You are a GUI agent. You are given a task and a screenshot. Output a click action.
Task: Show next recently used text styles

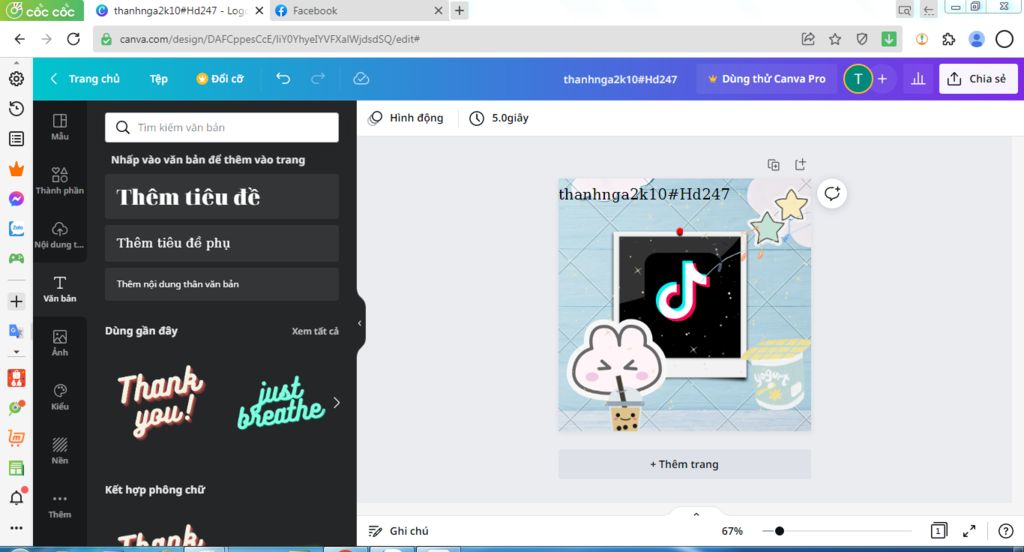click(x=336, y=402)
